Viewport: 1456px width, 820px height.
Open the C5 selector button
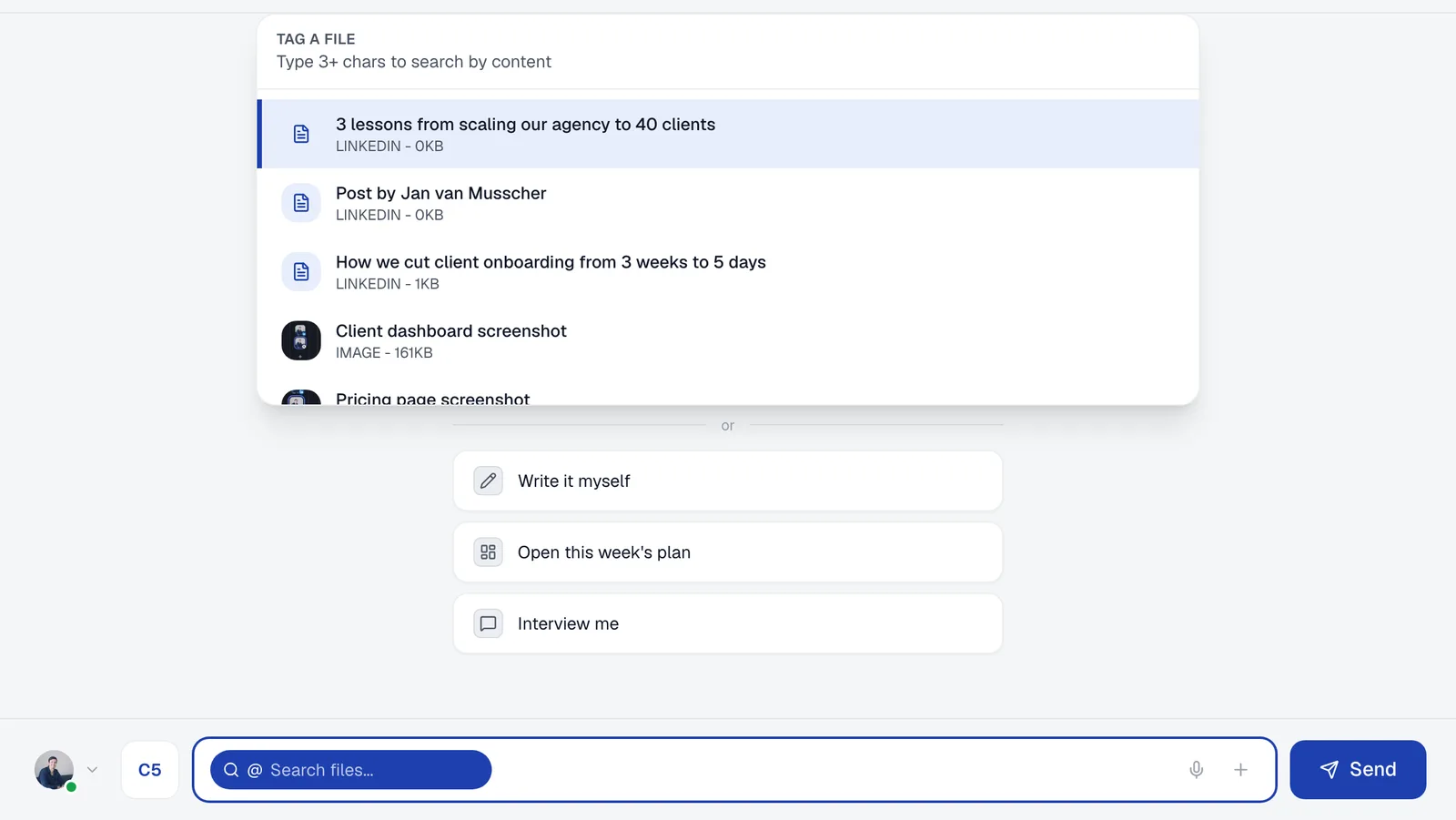point(150,770)
